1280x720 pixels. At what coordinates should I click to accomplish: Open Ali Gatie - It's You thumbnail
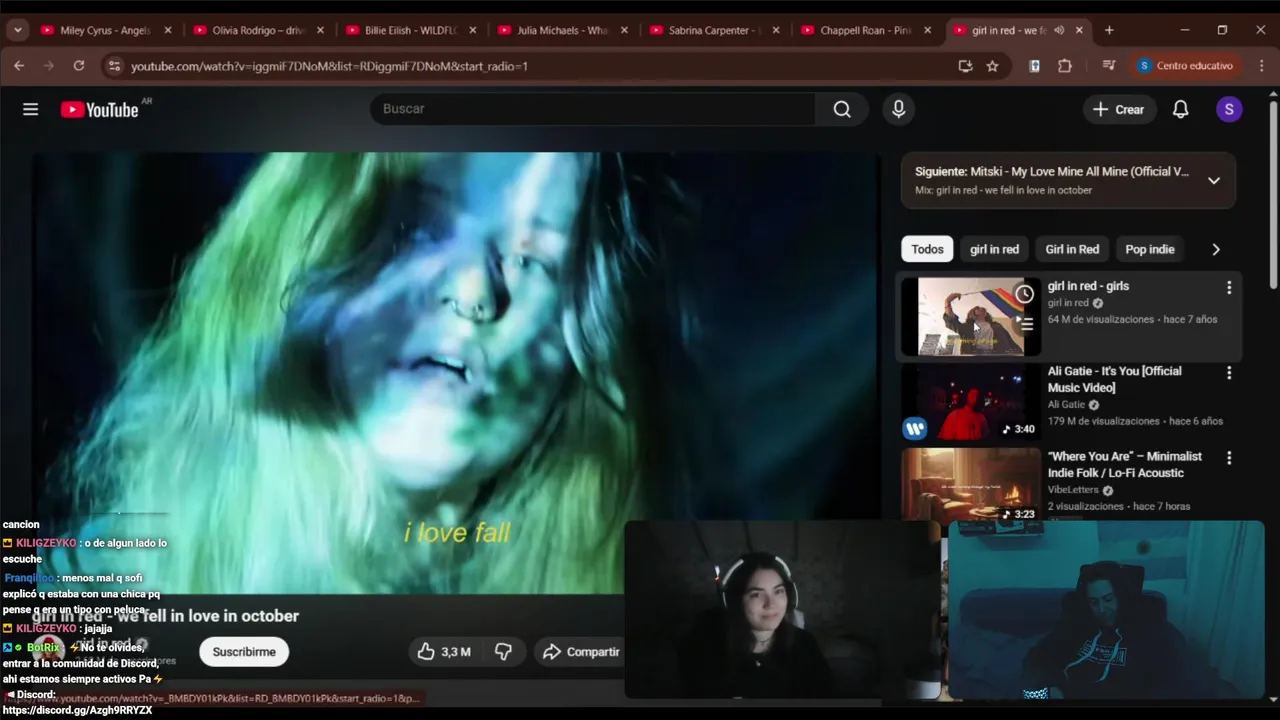[971, 402]
